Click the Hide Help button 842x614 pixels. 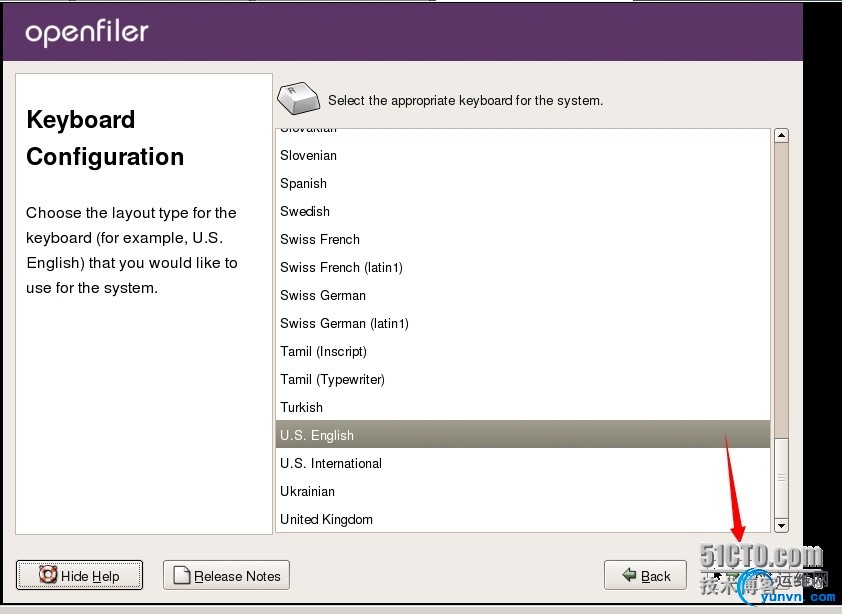(x=79, y=575)
